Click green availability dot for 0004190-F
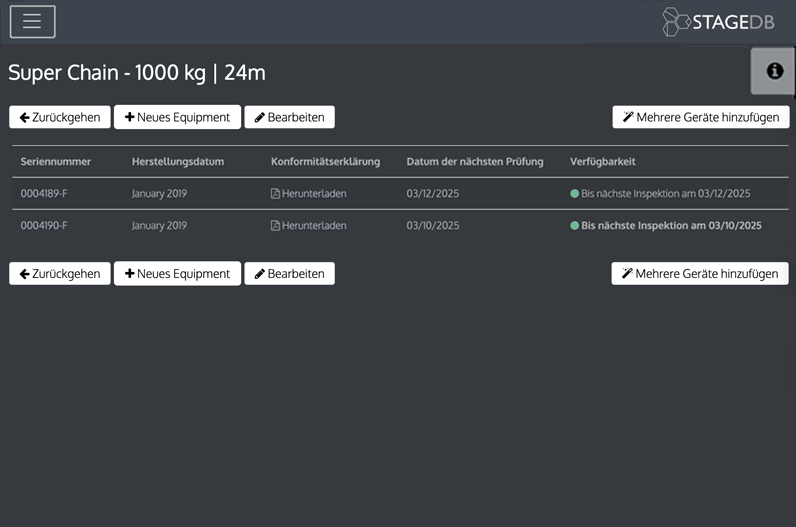Viewport: 796px width, 527px height. point(575,226)
